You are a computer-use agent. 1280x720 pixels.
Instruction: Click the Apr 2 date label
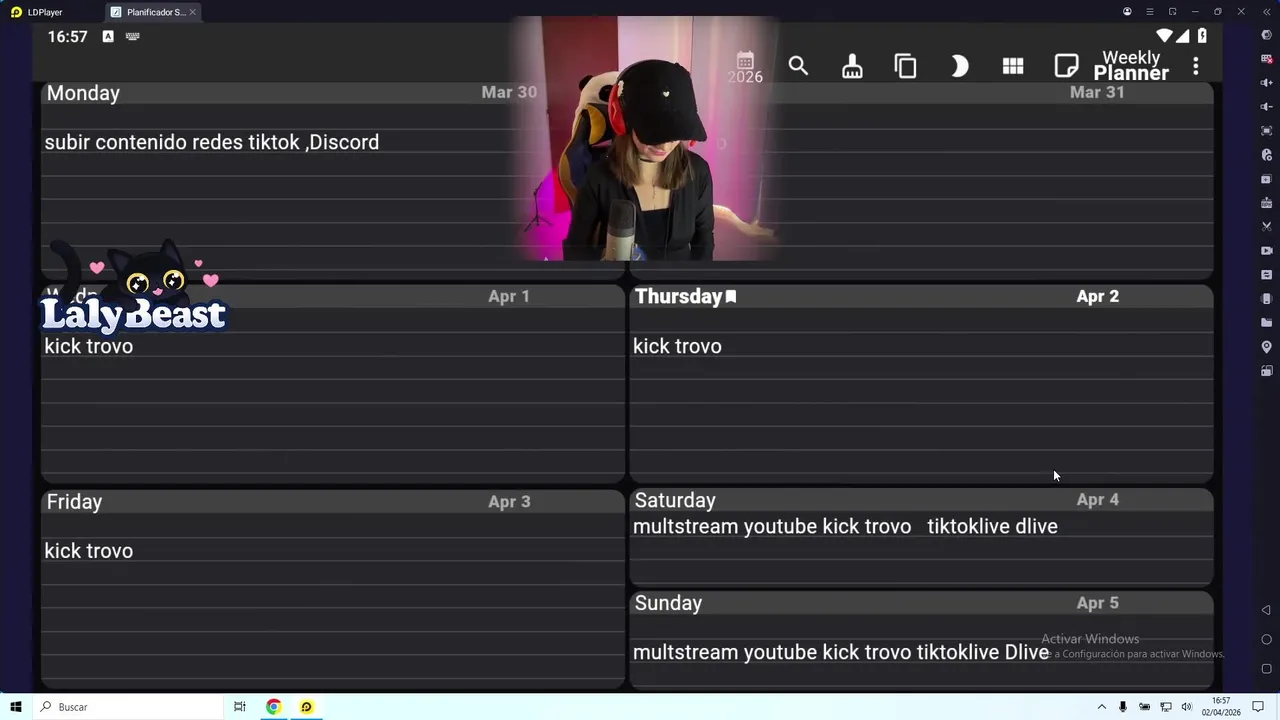[x=1097, y=296]
